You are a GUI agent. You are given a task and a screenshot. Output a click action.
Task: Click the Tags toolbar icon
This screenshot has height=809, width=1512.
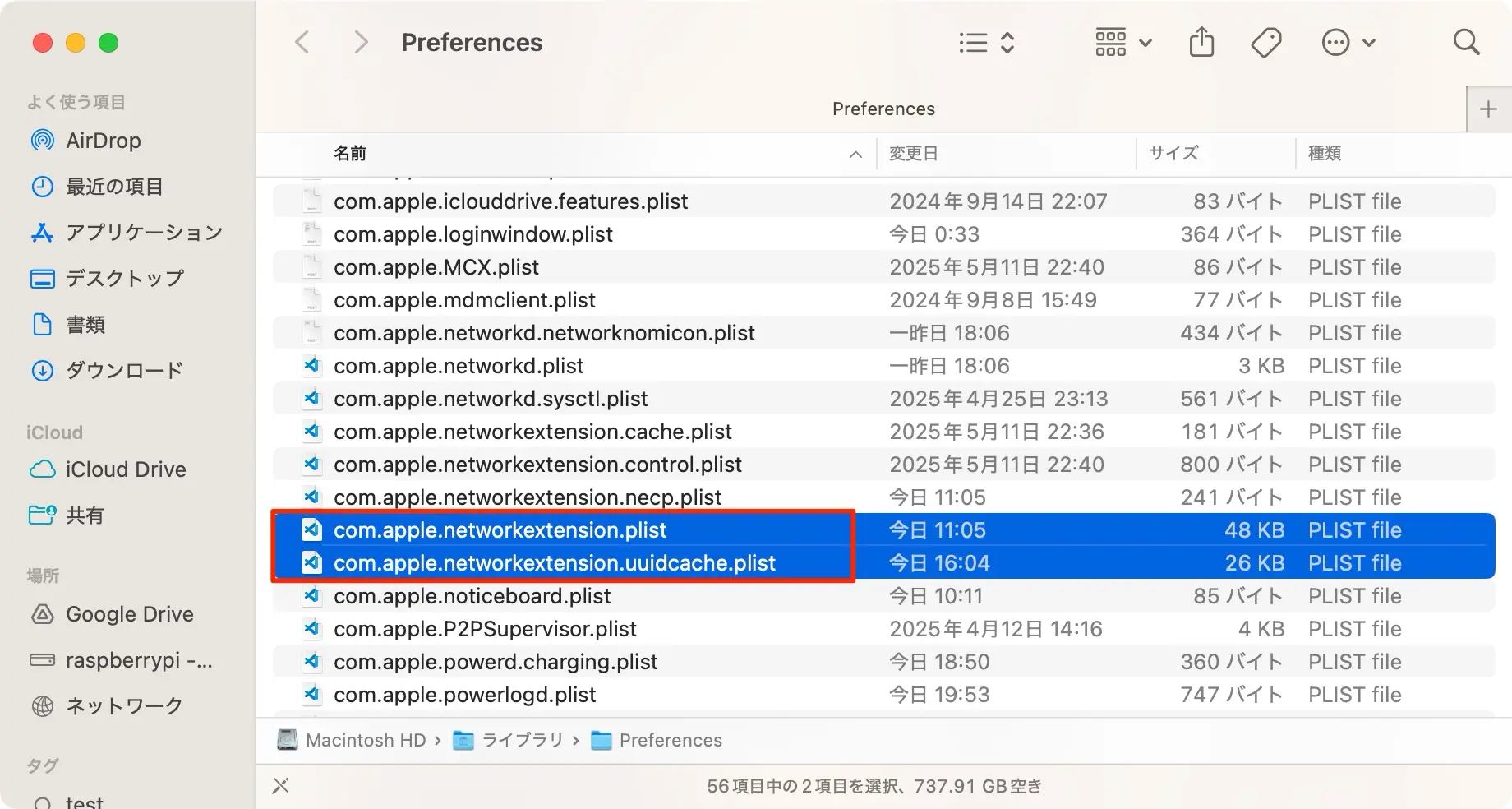tap(1266, 43)
